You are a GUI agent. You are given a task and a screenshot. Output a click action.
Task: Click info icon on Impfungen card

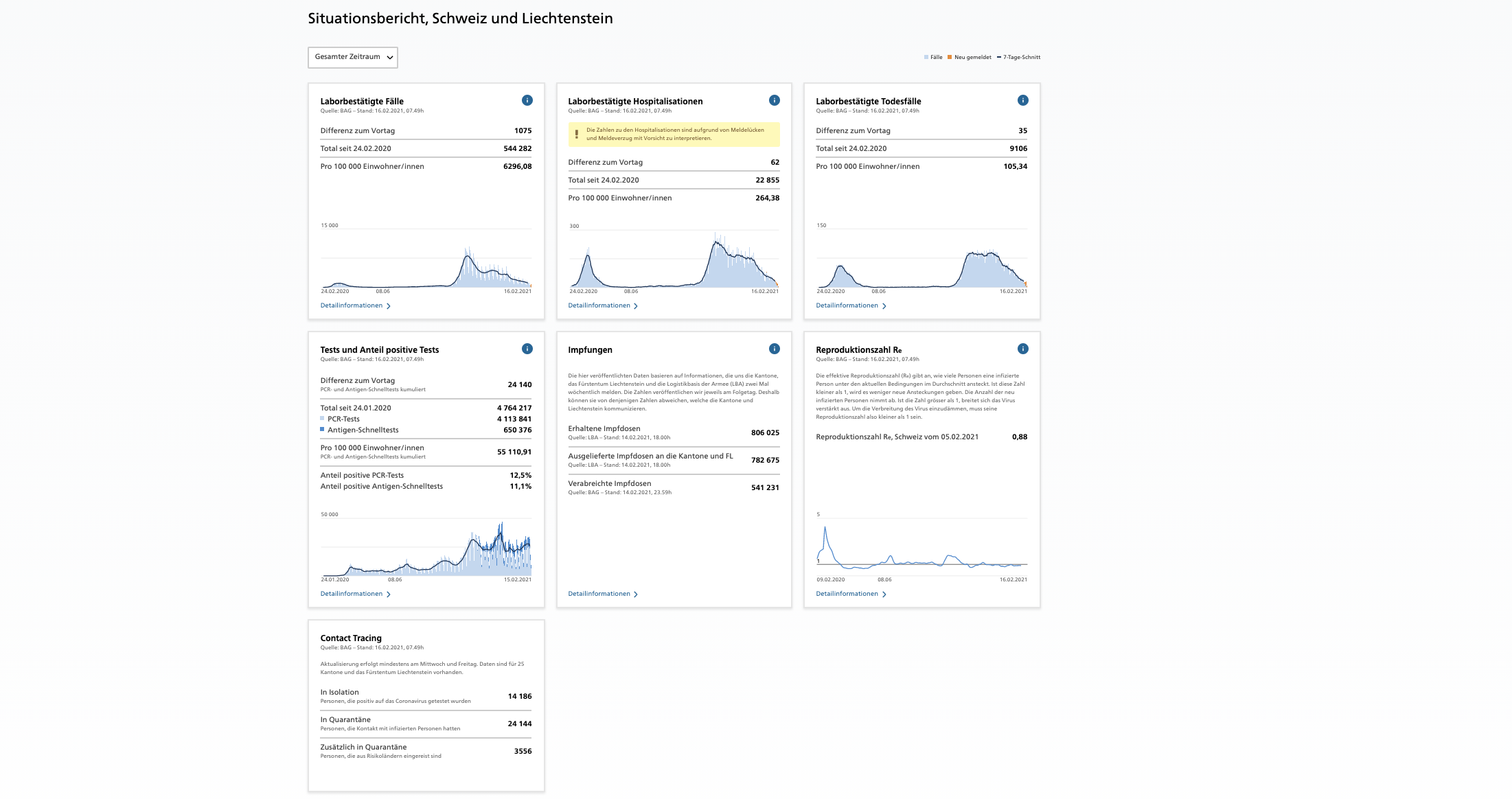pos(774,349)
